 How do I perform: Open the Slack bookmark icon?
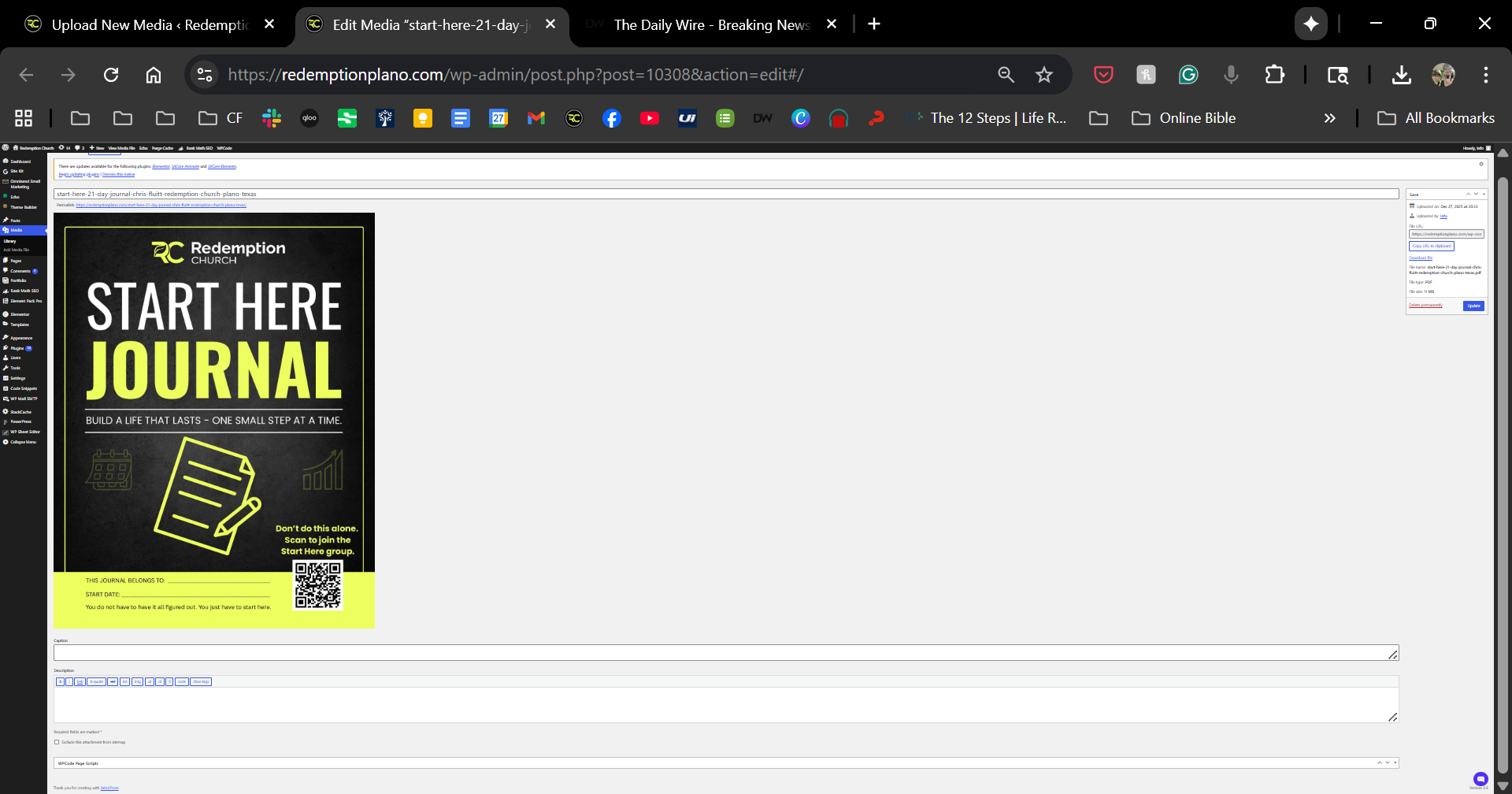pos(272,118)
